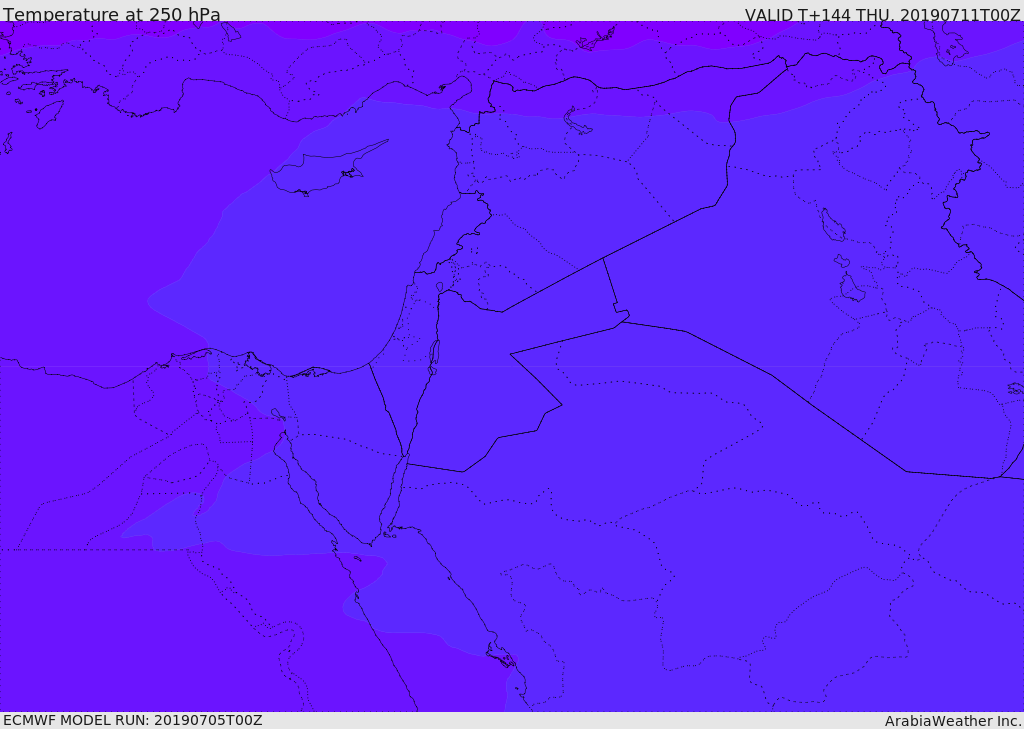Click the ECMWF MODEL RUN label
This screenshot has height=729, width=1024.
[133, 721]
